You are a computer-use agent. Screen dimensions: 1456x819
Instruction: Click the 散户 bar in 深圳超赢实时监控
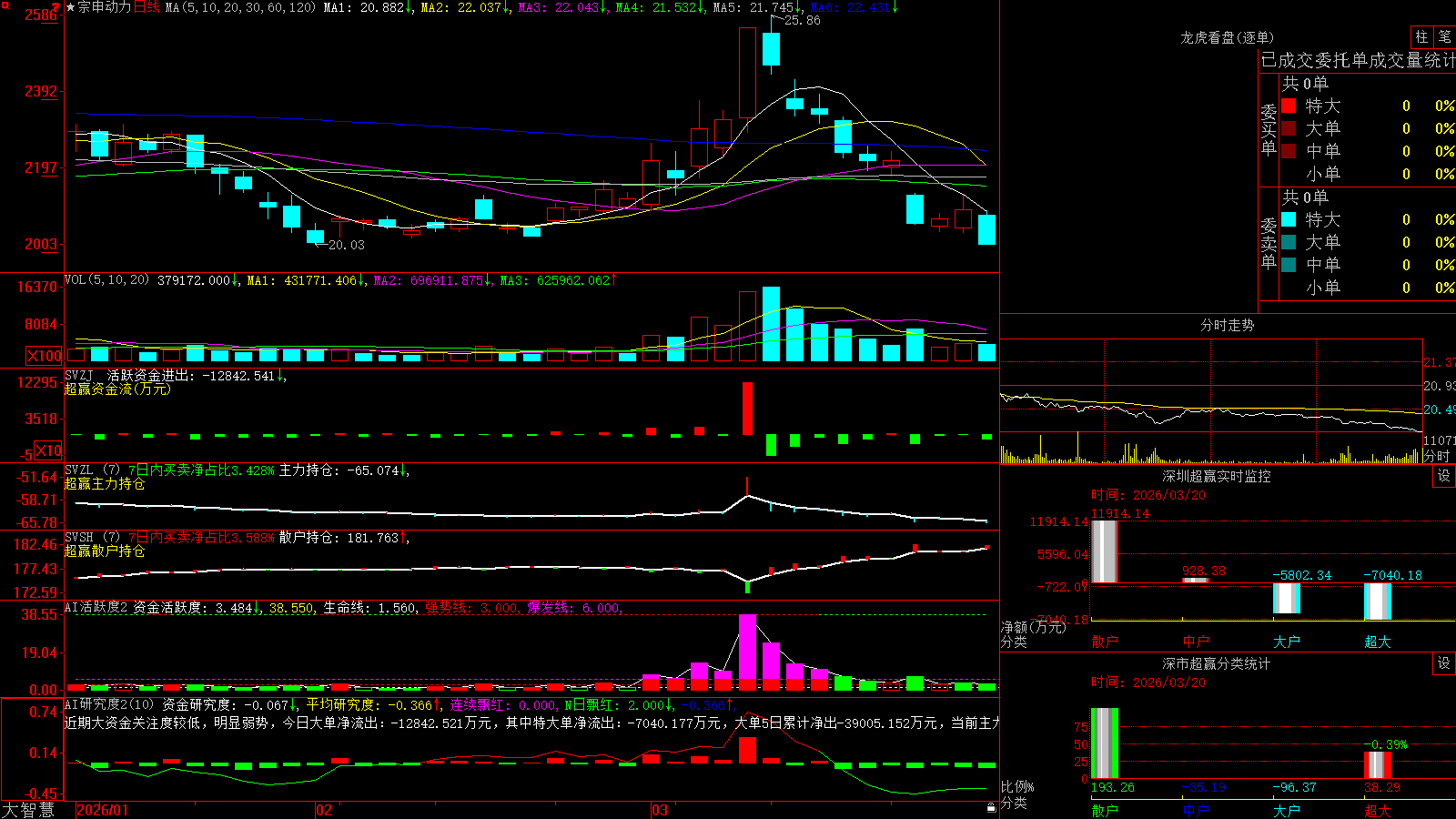1104,551
